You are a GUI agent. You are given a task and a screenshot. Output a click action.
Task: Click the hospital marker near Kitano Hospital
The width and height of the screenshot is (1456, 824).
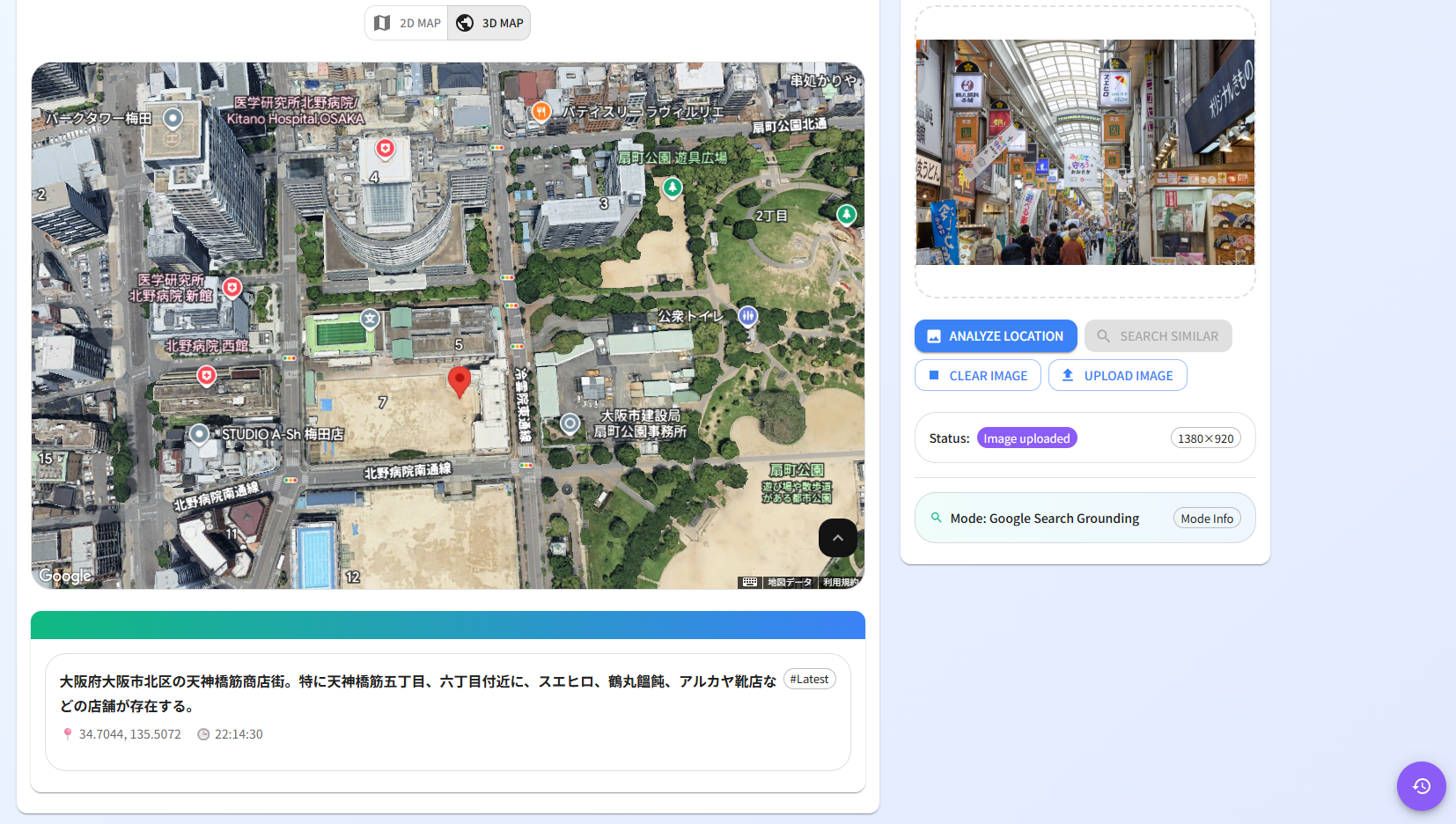tap(386, 149)
